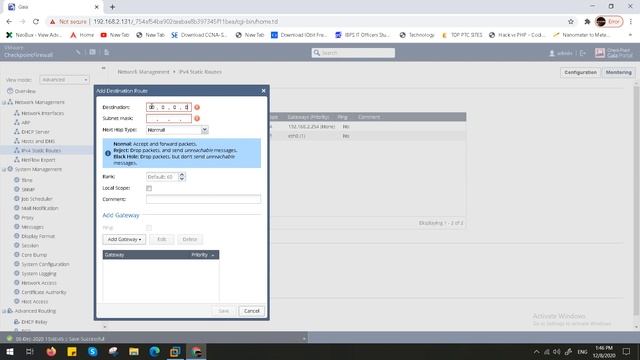Close the Add Destination Route dialog

263,91
